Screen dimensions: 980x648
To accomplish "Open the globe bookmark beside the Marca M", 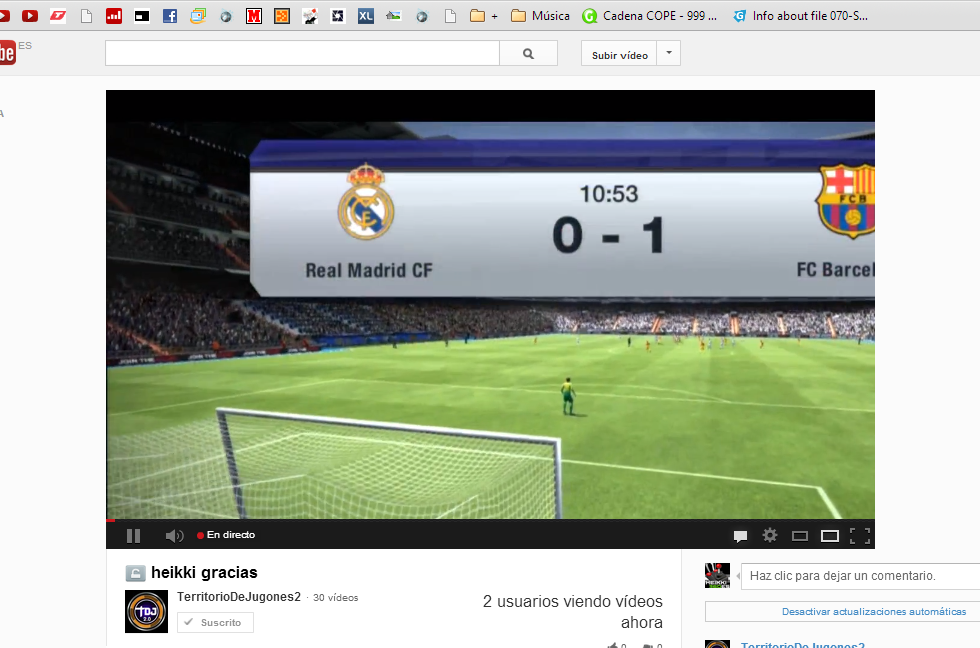I will click(x=226, y=16).
